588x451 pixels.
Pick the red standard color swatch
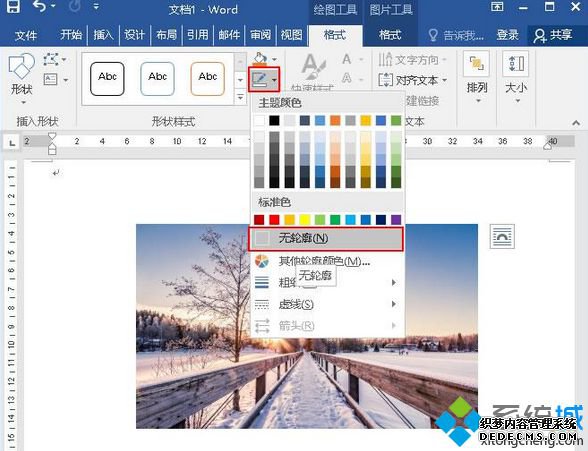pos(274,220)
